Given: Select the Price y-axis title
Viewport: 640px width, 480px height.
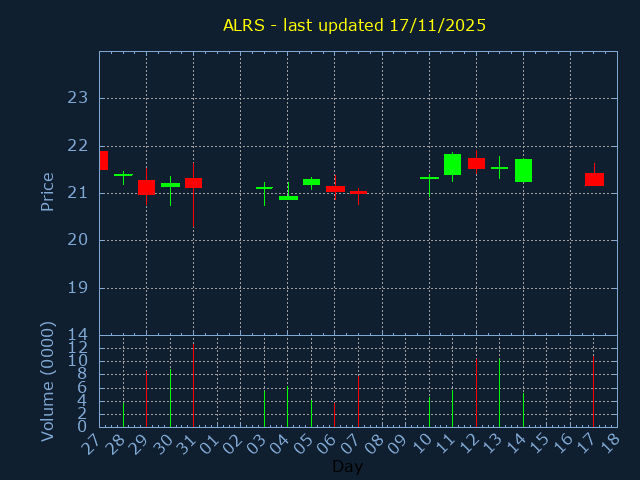Looking at the screenshot, I should (47, 191).
